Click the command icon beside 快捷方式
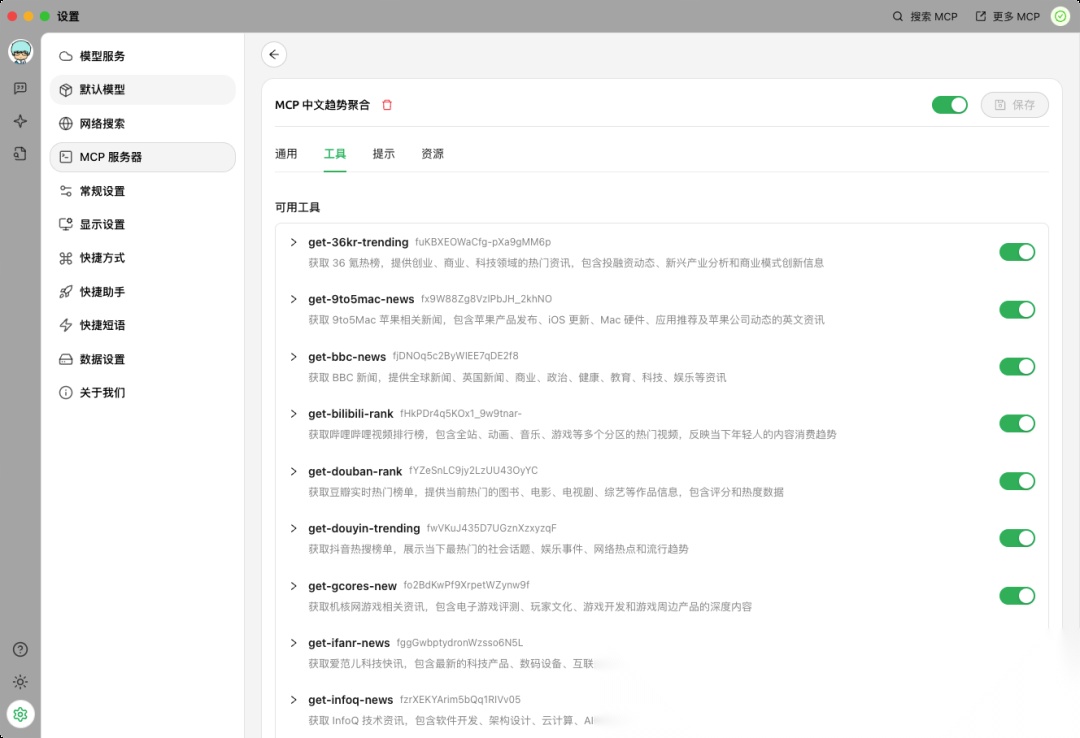This screenshot has width=1080, height=738. pyautogui.click(x=65, y=258)
